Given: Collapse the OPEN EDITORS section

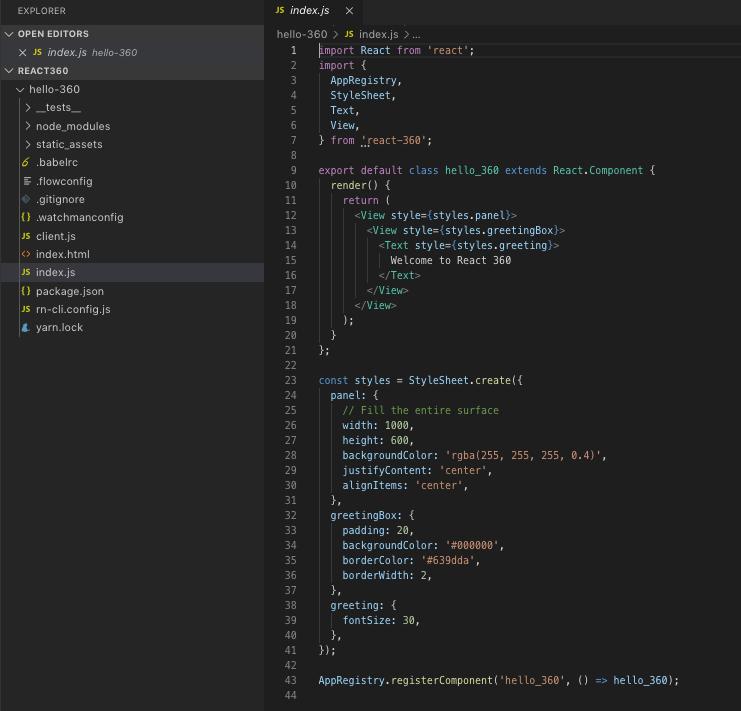Looking at the screenshot, I should (x=9, y=34).
